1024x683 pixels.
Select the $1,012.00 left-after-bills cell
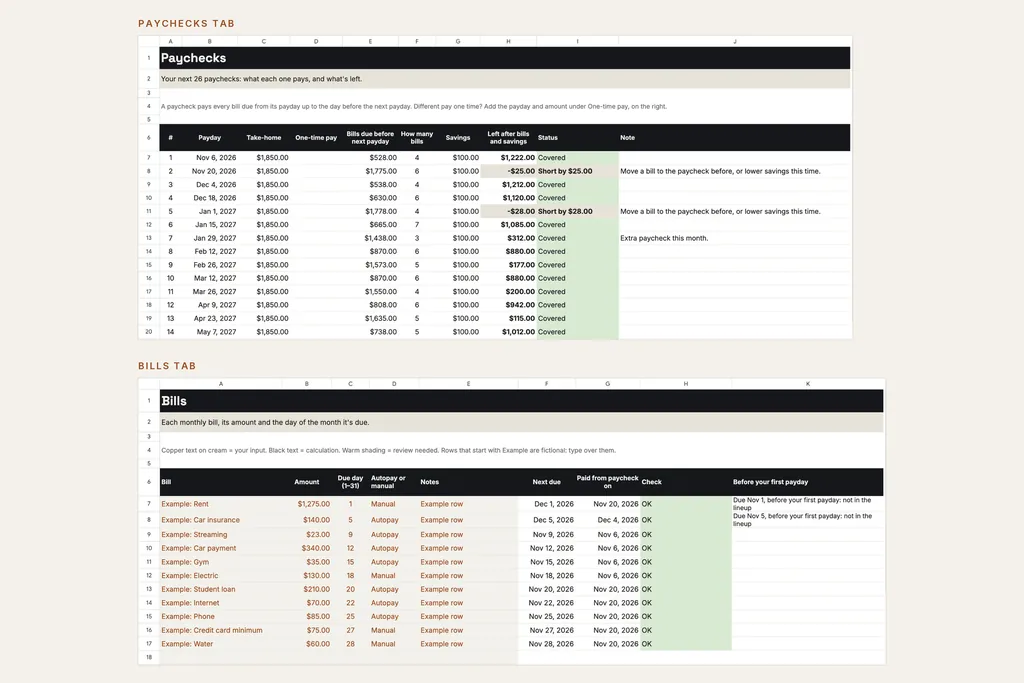[x=508, y=332]
